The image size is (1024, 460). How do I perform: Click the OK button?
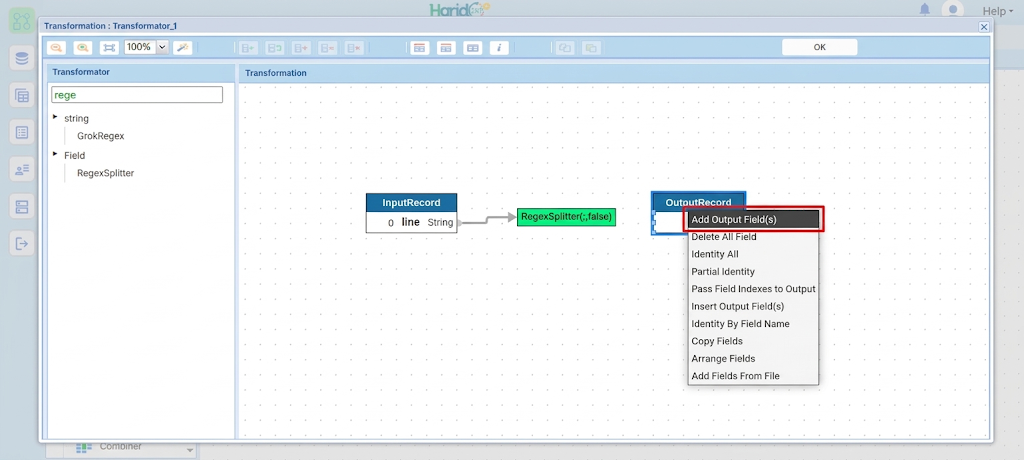820,47
